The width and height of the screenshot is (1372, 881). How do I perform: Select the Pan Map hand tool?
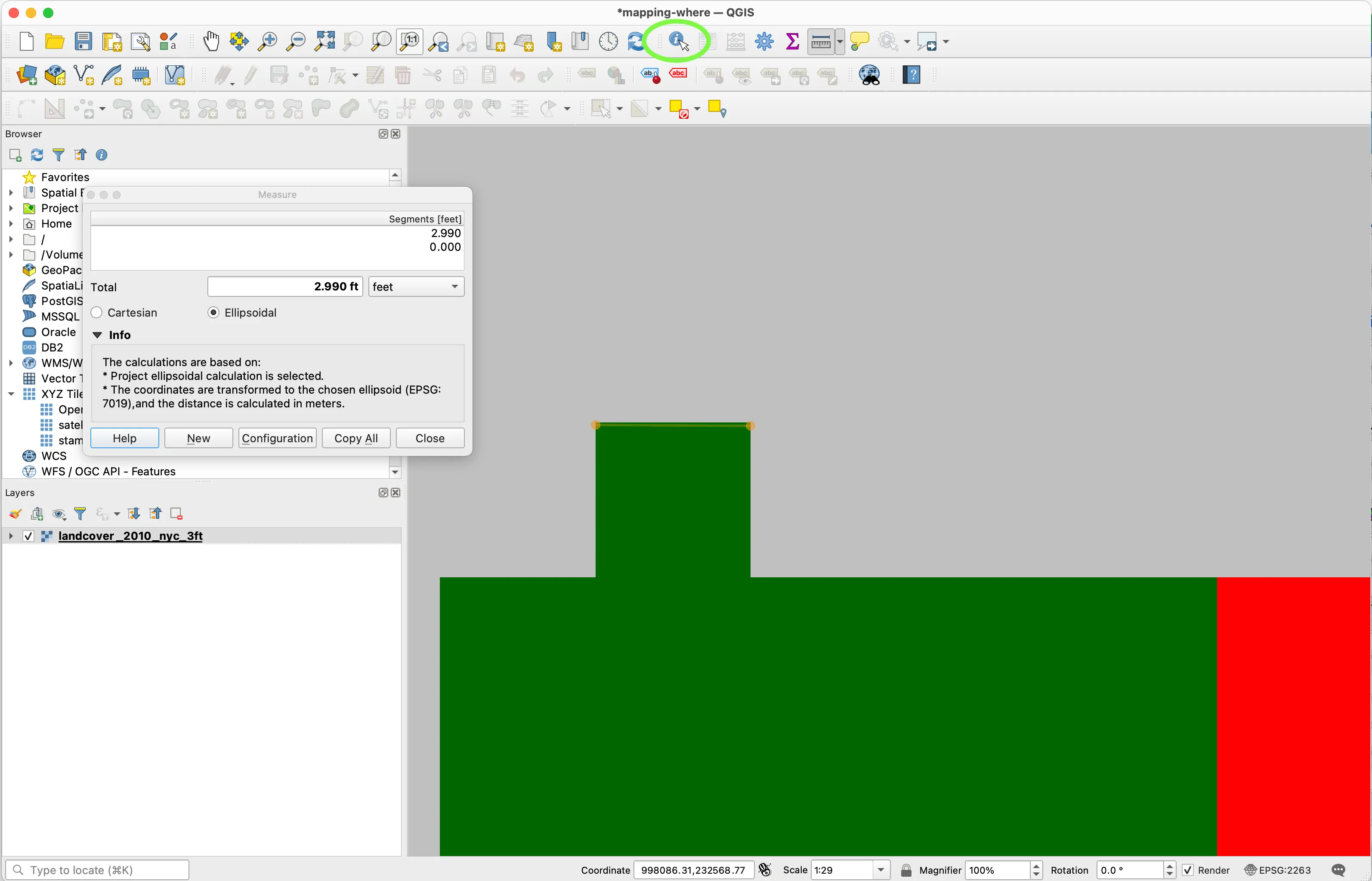(x=211, y=41)
